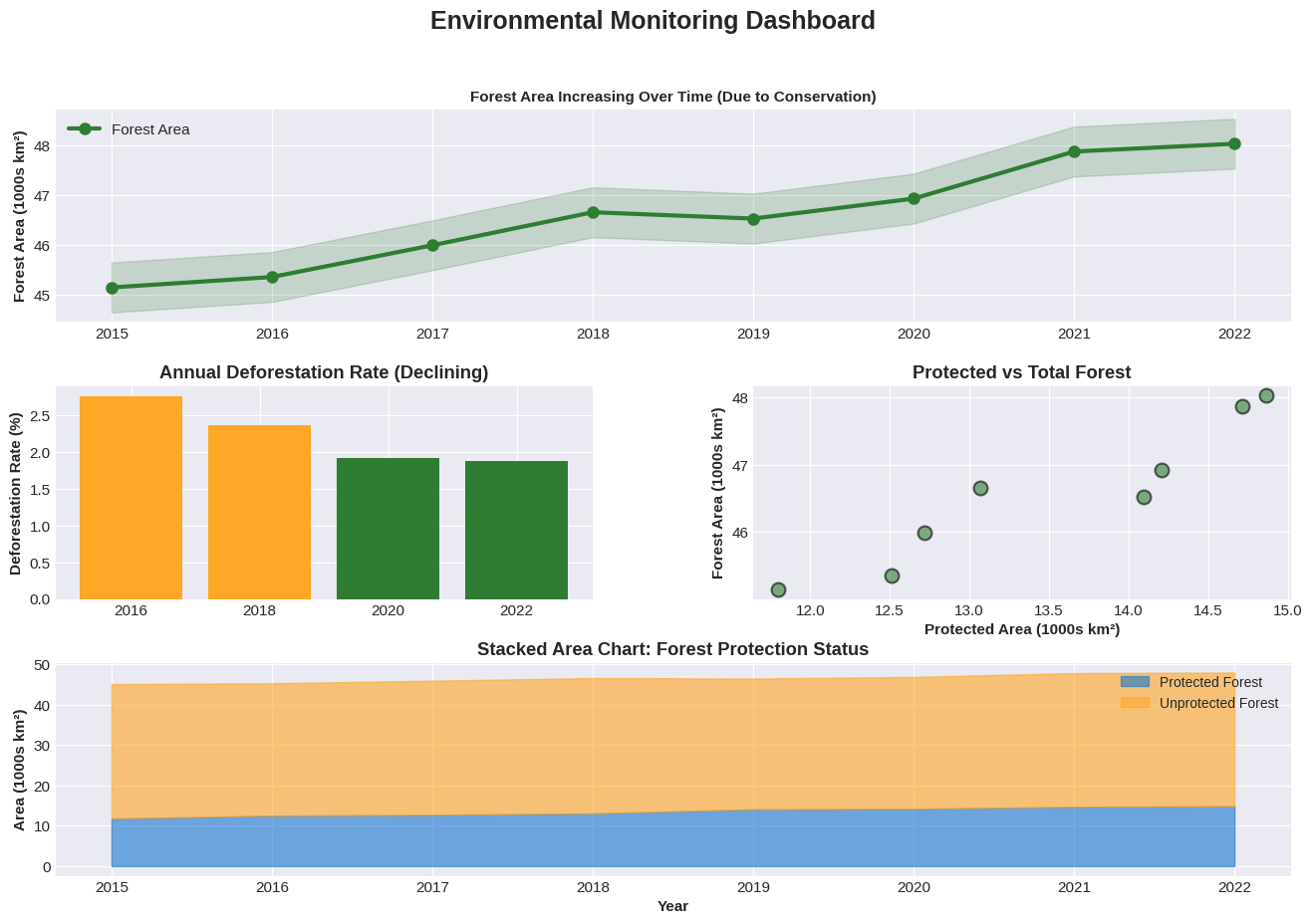Click the 'Year' axis label at bottom
Screen dimensions: 1312x924
point(672,906)
